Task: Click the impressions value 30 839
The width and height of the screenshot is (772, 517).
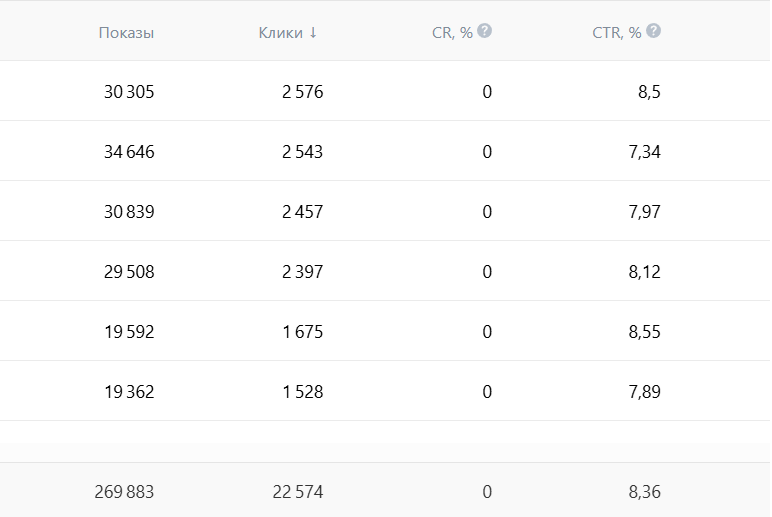Action: click(129, 212)
